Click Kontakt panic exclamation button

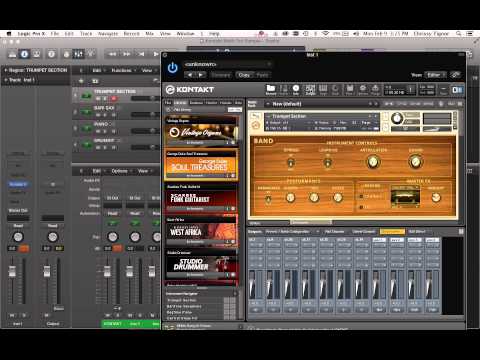pos(411,89)
